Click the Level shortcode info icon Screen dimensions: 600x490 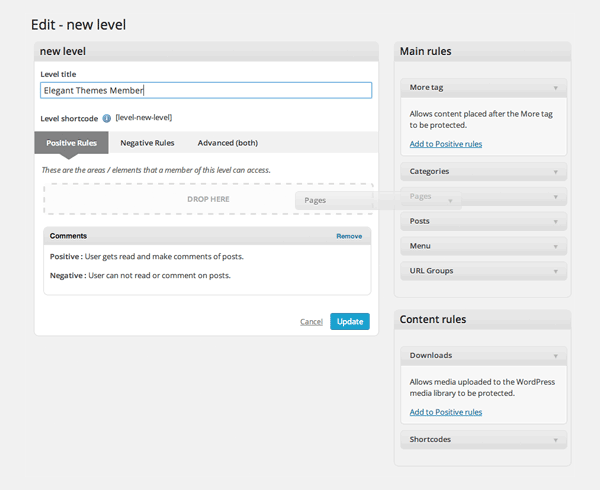pos(107,118)
